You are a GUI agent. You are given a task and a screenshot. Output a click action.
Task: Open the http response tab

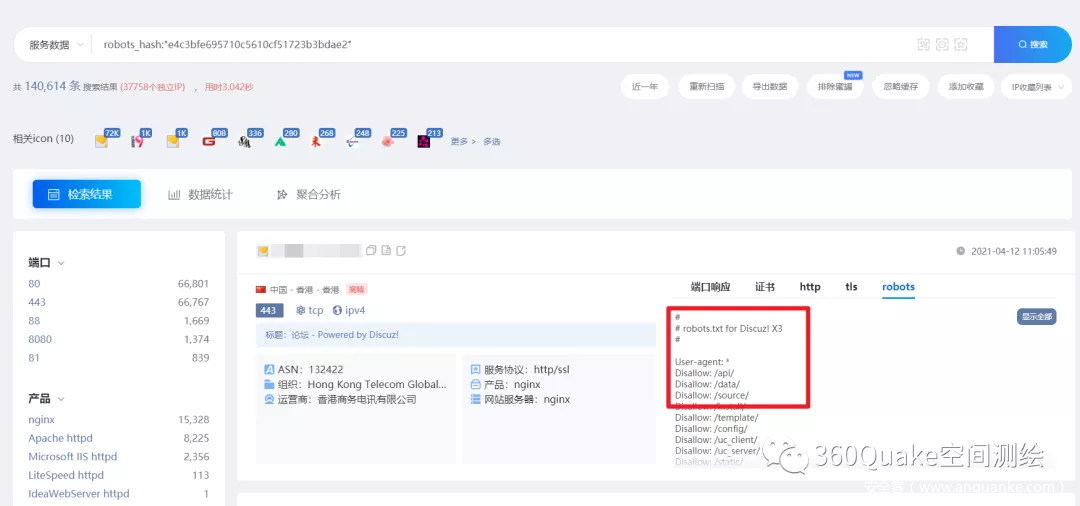coord(810,287)
